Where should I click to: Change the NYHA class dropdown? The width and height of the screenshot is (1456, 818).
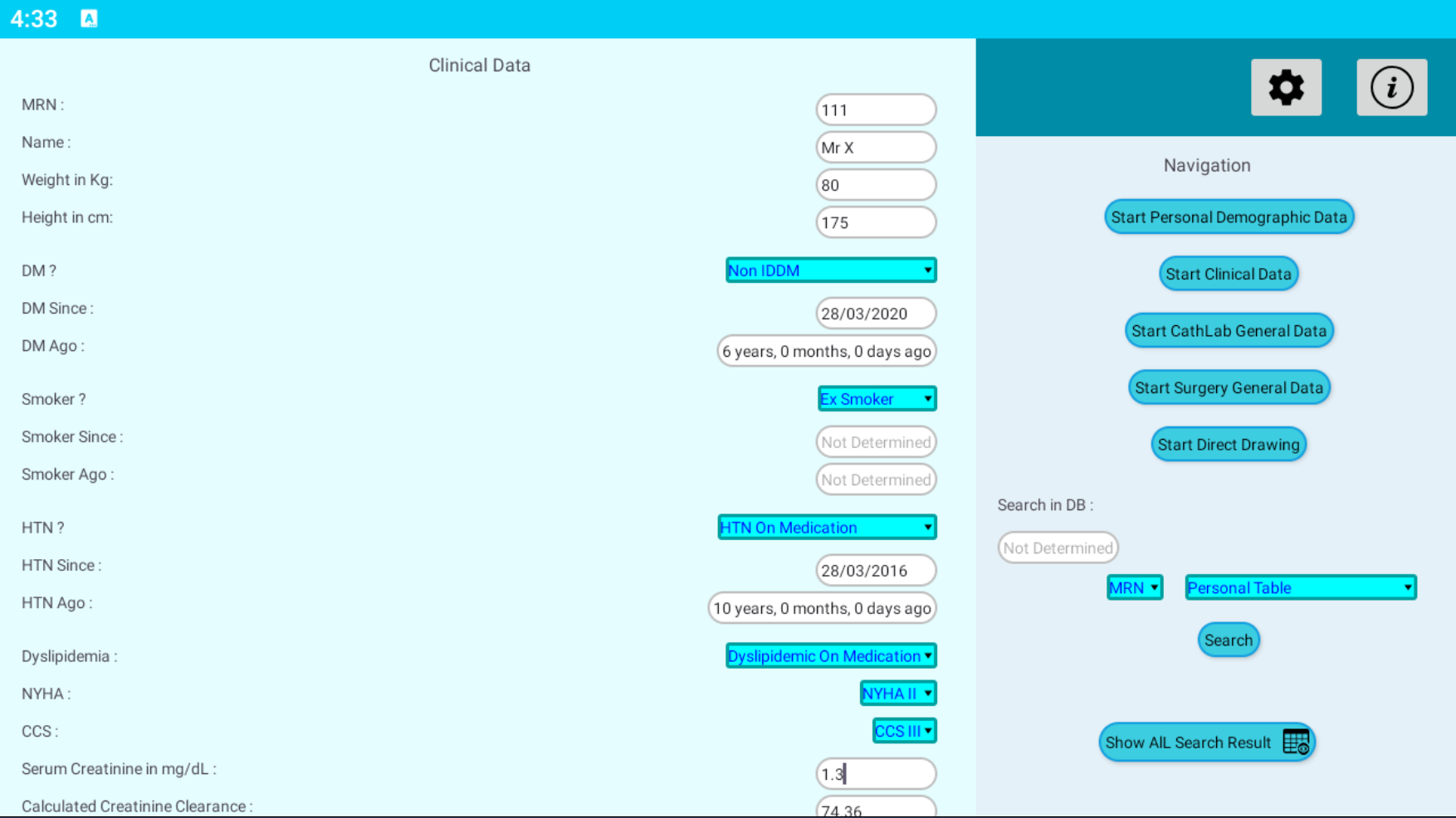[x=897, y=694]
